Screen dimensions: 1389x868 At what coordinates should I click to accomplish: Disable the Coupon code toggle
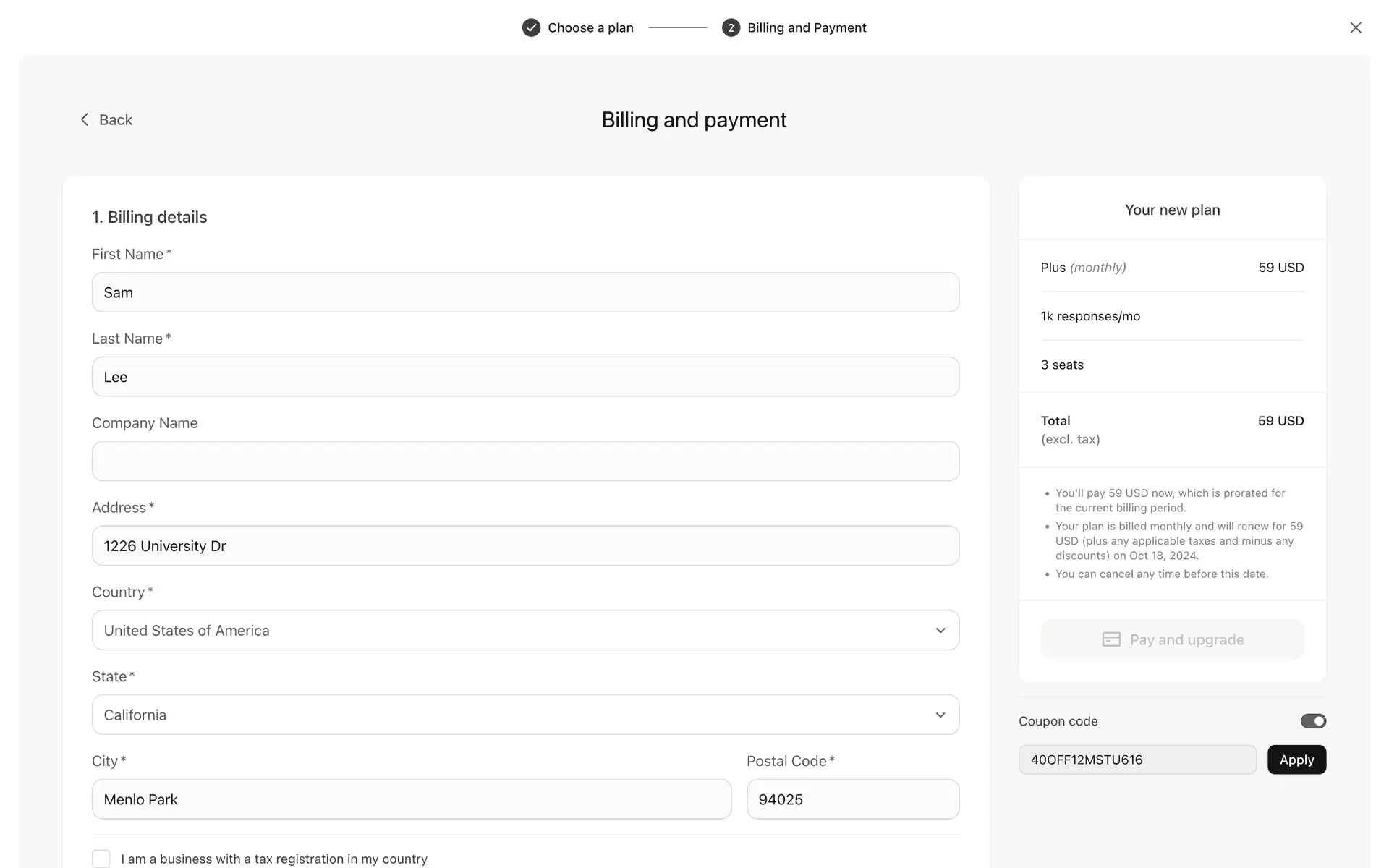[1313, 721]
